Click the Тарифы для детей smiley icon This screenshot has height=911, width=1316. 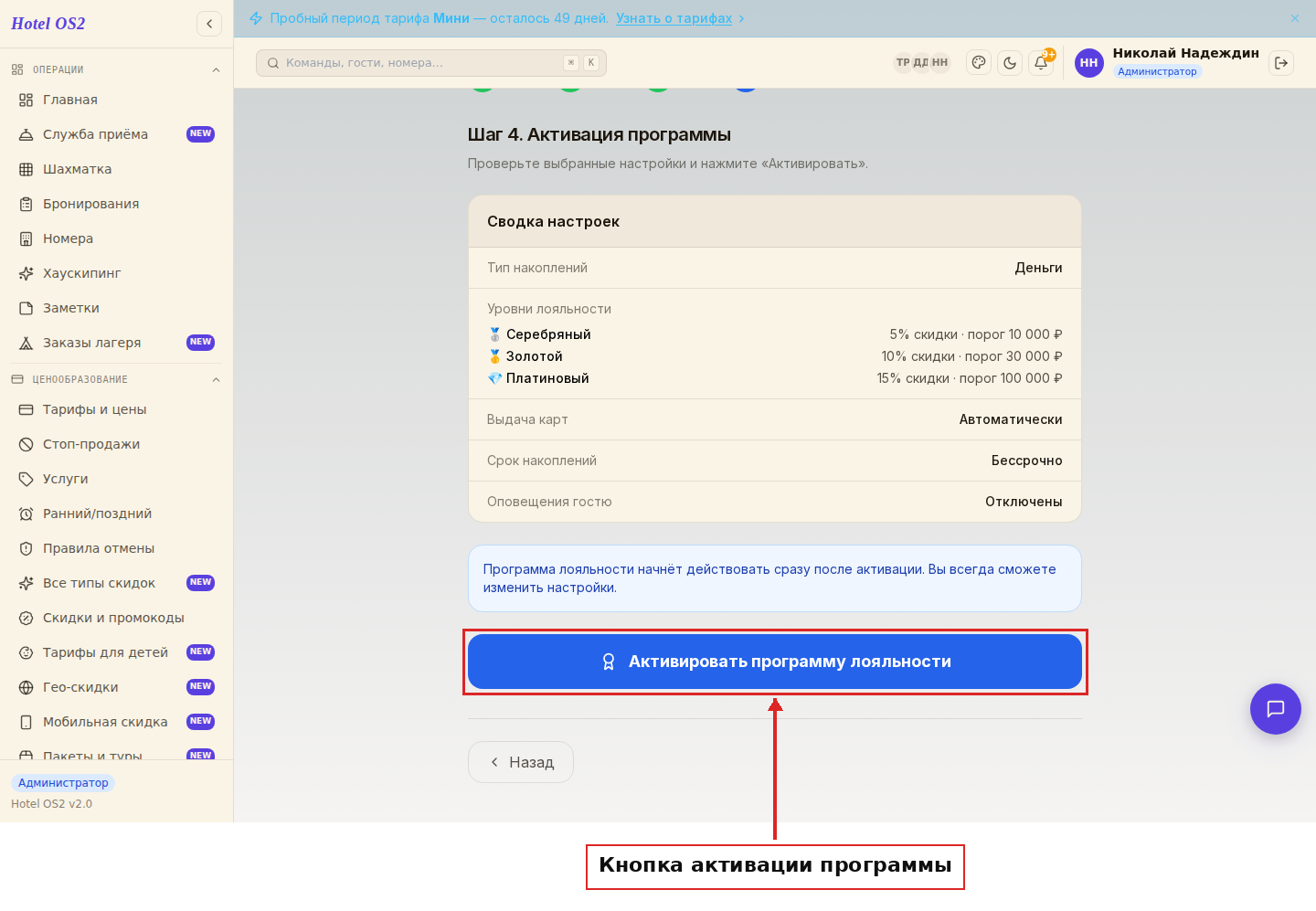click(27, 652)
